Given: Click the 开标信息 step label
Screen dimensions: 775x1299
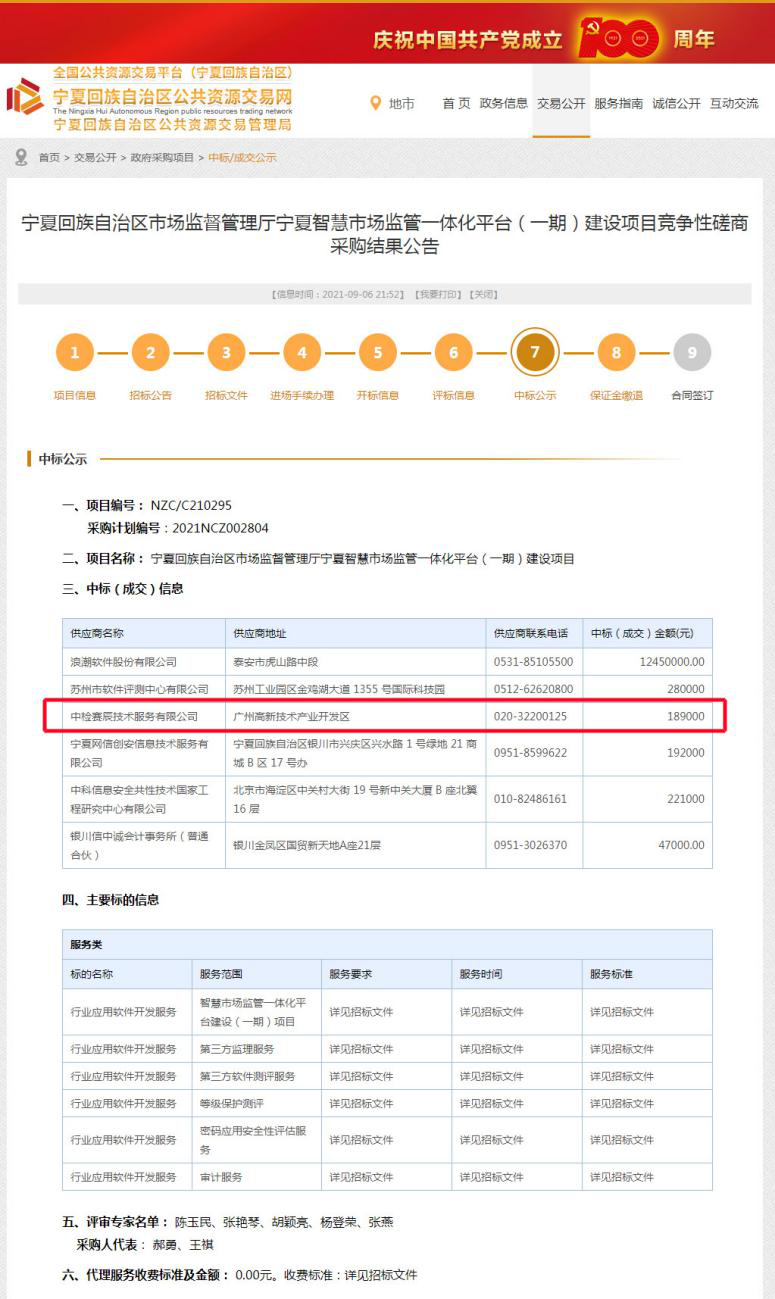Looking at the screenshot, I should (378, 396).
